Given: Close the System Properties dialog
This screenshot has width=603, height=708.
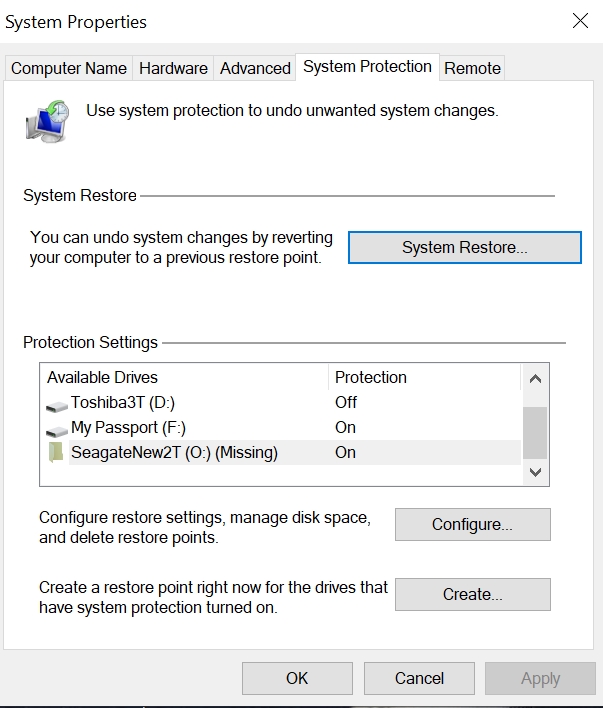Looking at the screenshot, I should point(580,21).
